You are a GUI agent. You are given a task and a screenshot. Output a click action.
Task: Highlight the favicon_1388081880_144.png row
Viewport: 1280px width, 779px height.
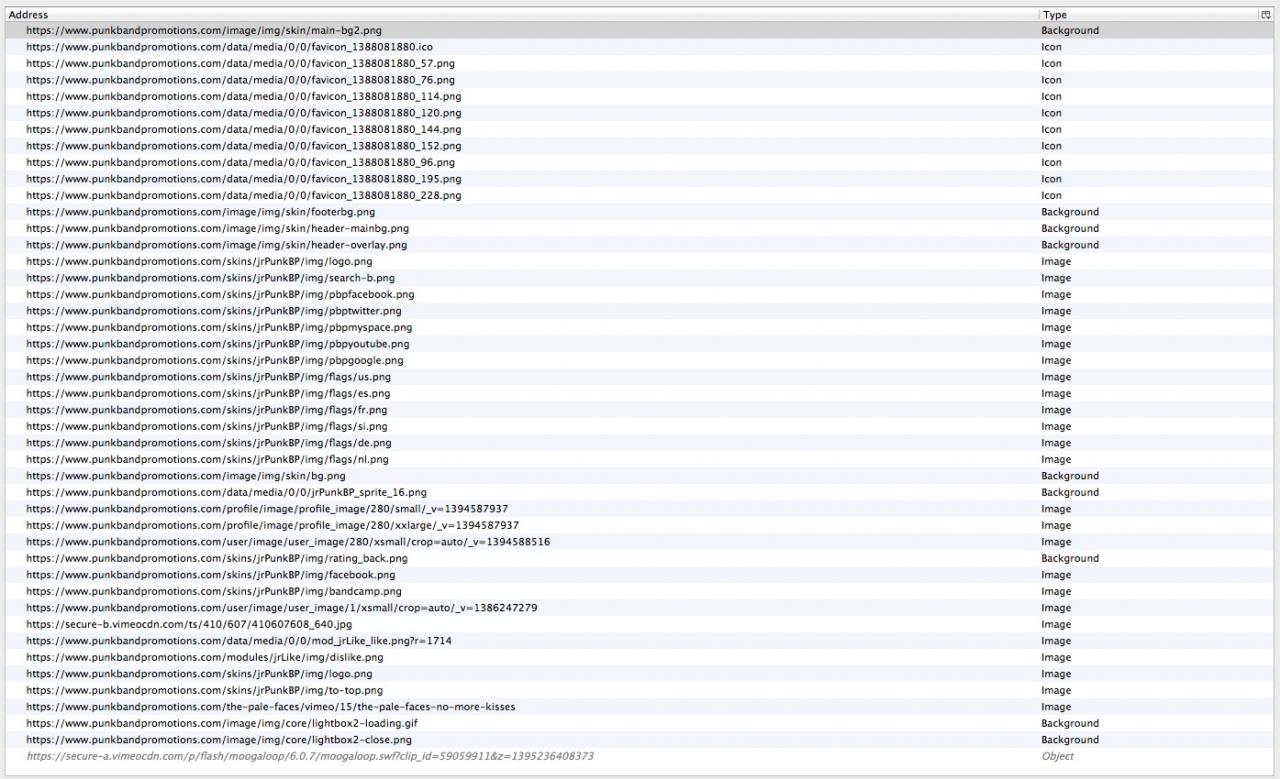coord(640,130)
